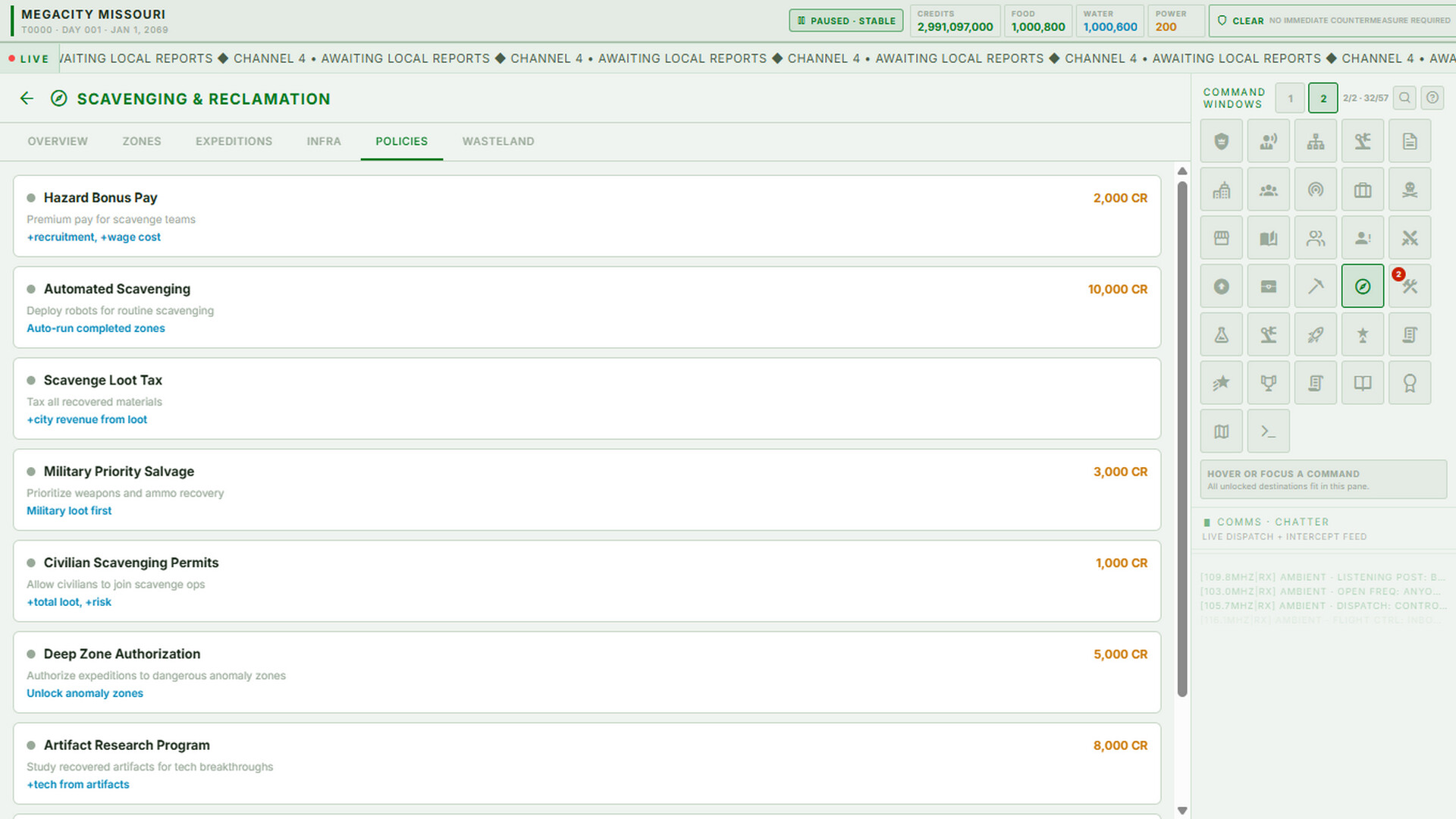Open the city buildings command icon
1456x819 pixels.
tap(1221, 190)
